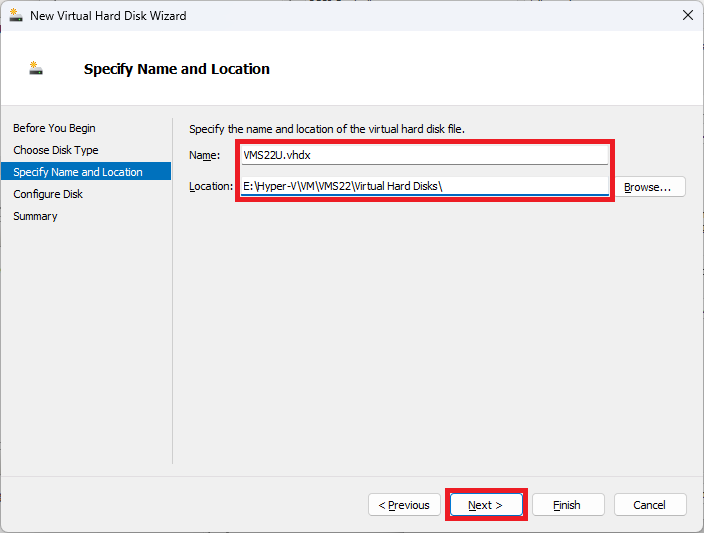
Task: Close the New Virtual Hard Disk Wizard window
Action: (687, 15)
